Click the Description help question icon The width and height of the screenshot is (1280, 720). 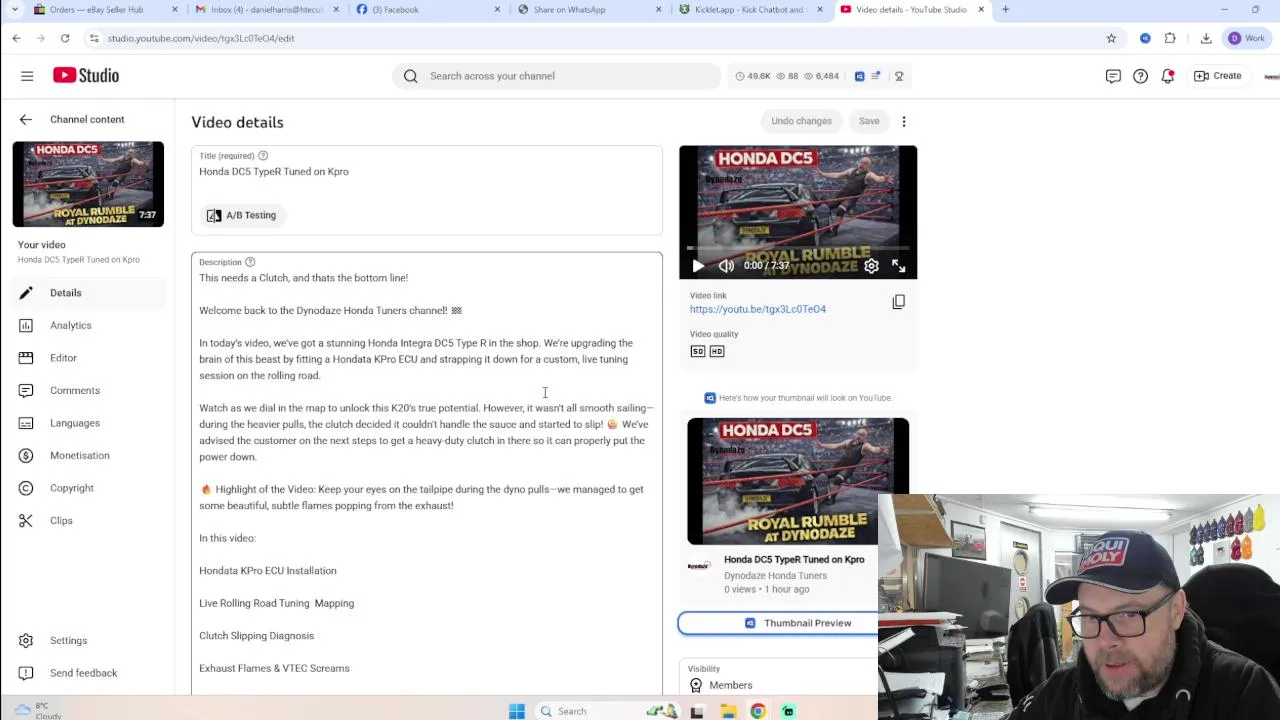coord(250,262)
